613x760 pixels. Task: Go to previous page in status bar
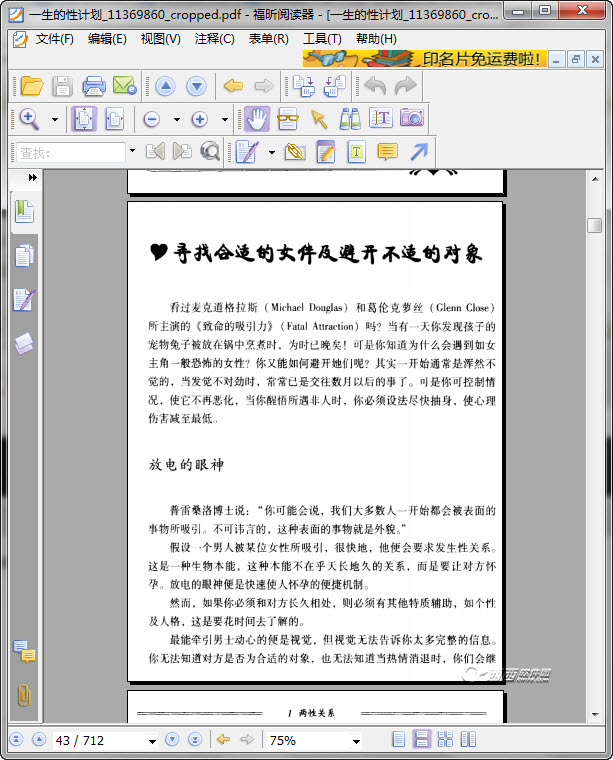pyautogui.click(x=39, y=740)
